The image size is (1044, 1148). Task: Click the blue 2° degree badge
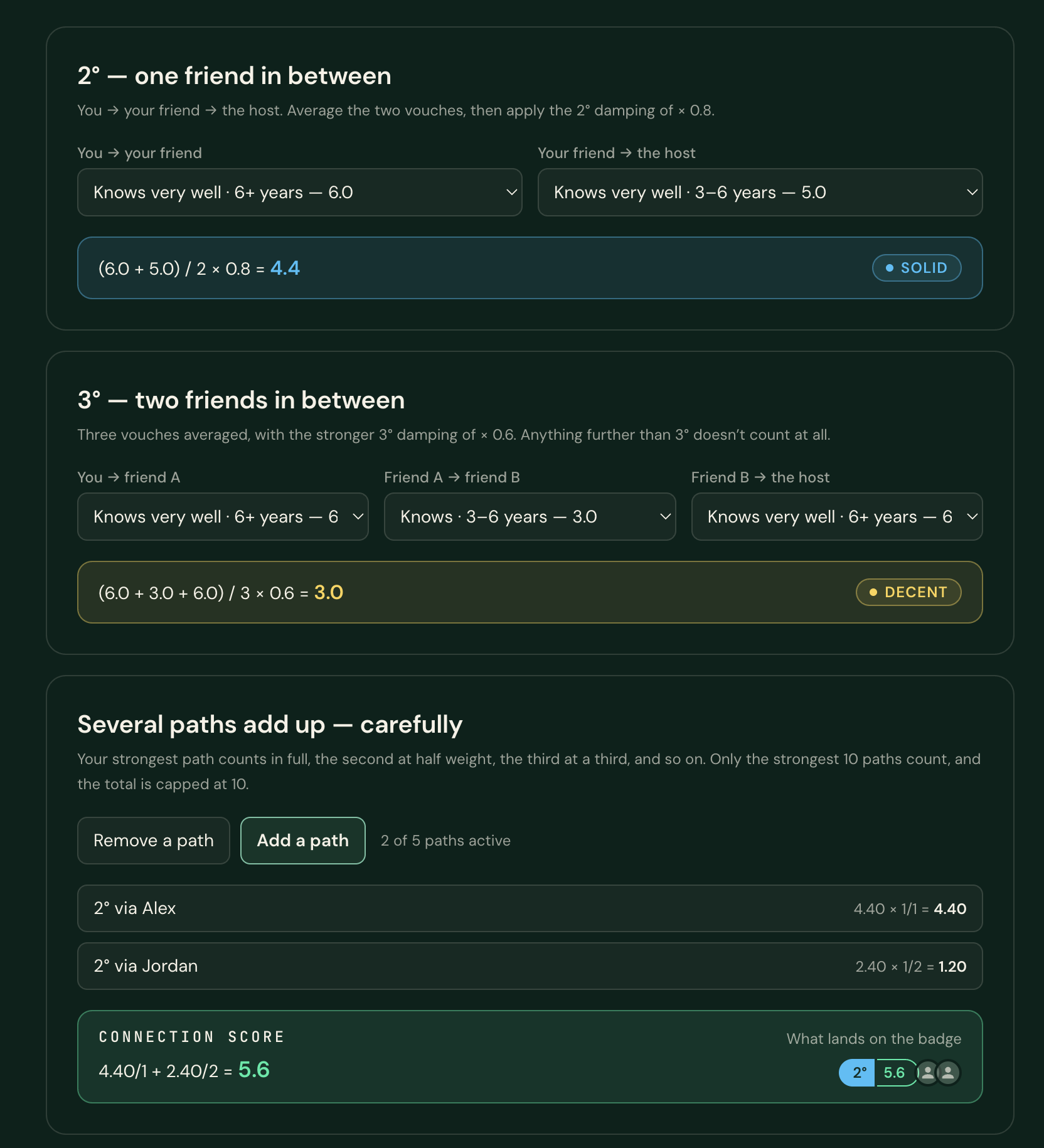point(857,1072)
